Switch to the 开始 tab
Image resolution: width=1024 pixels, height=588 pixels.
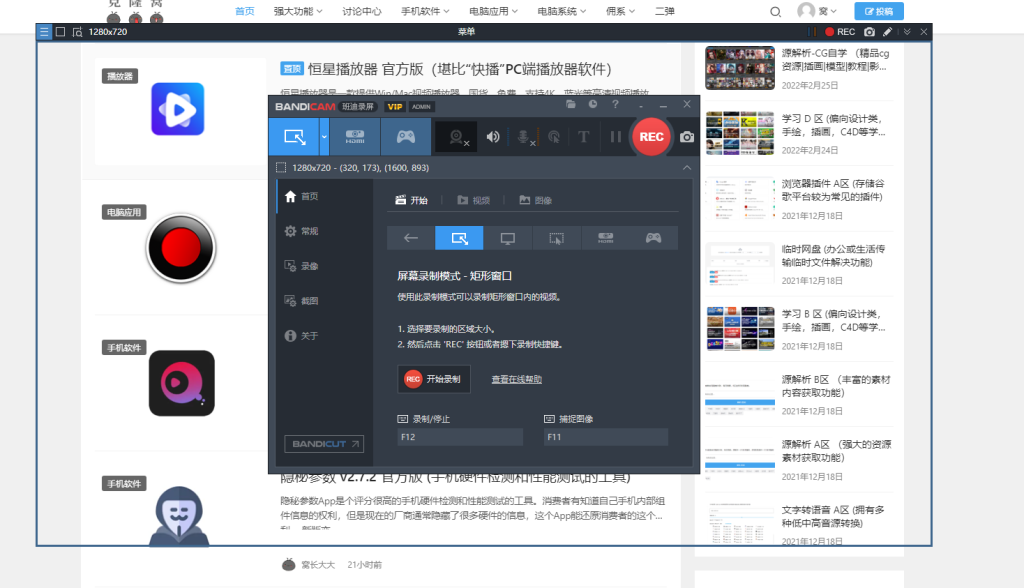click(411, 200)
